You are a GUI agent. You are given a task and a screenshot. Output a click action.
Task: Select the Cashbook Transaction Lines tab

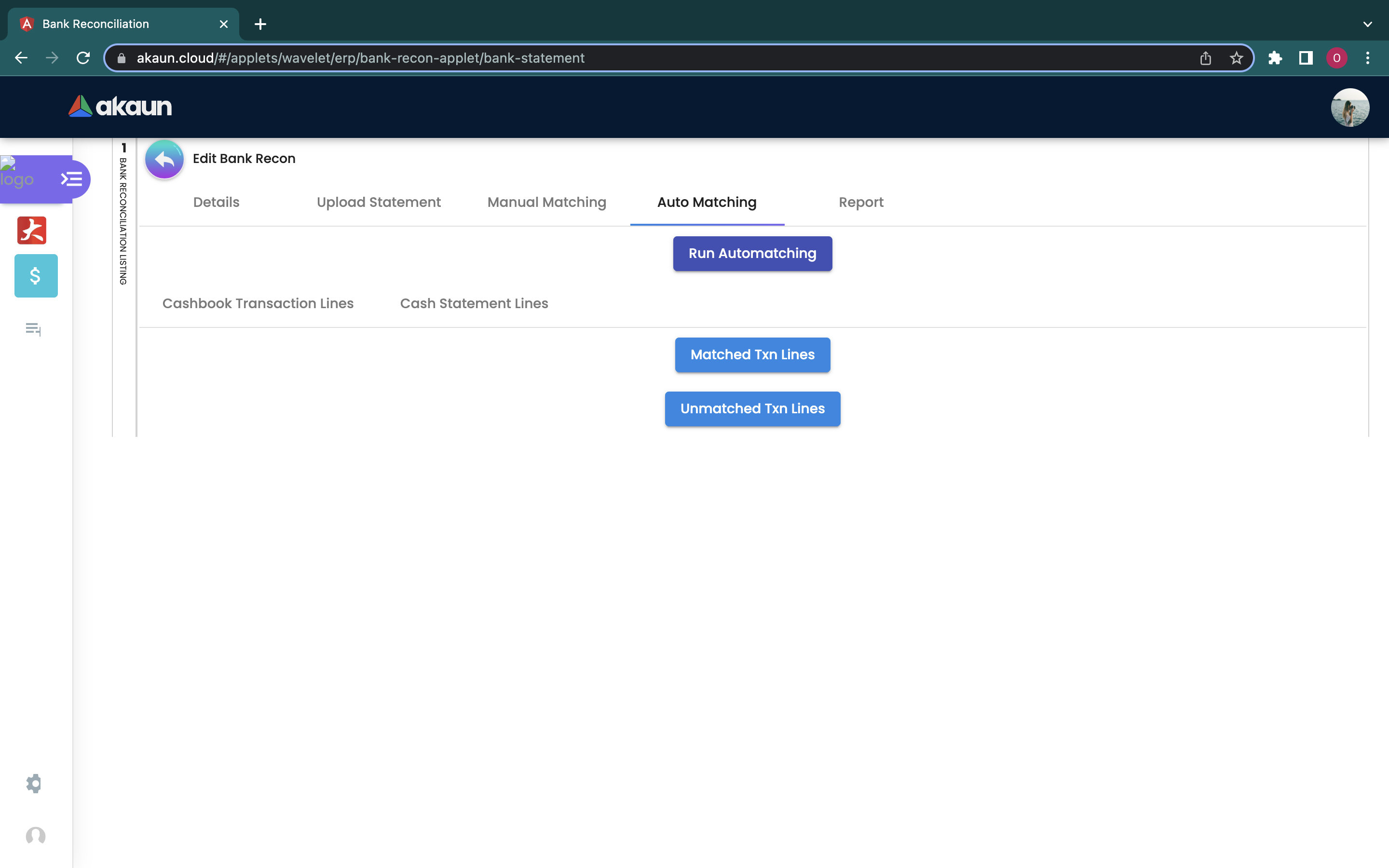tap(258, 303)
